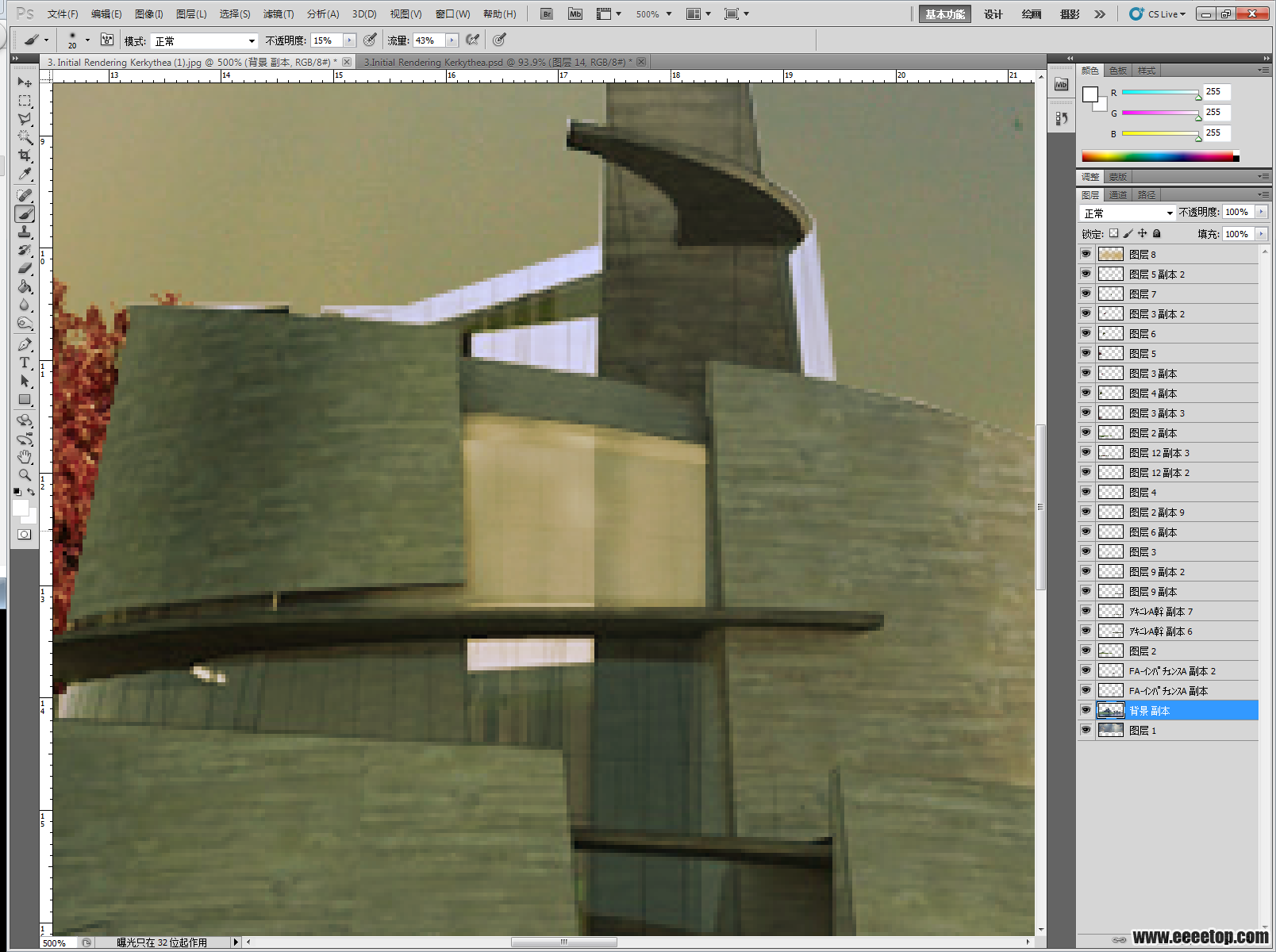Open the 图像(I) menu
1276x952 pixels.
click(149, 14)
